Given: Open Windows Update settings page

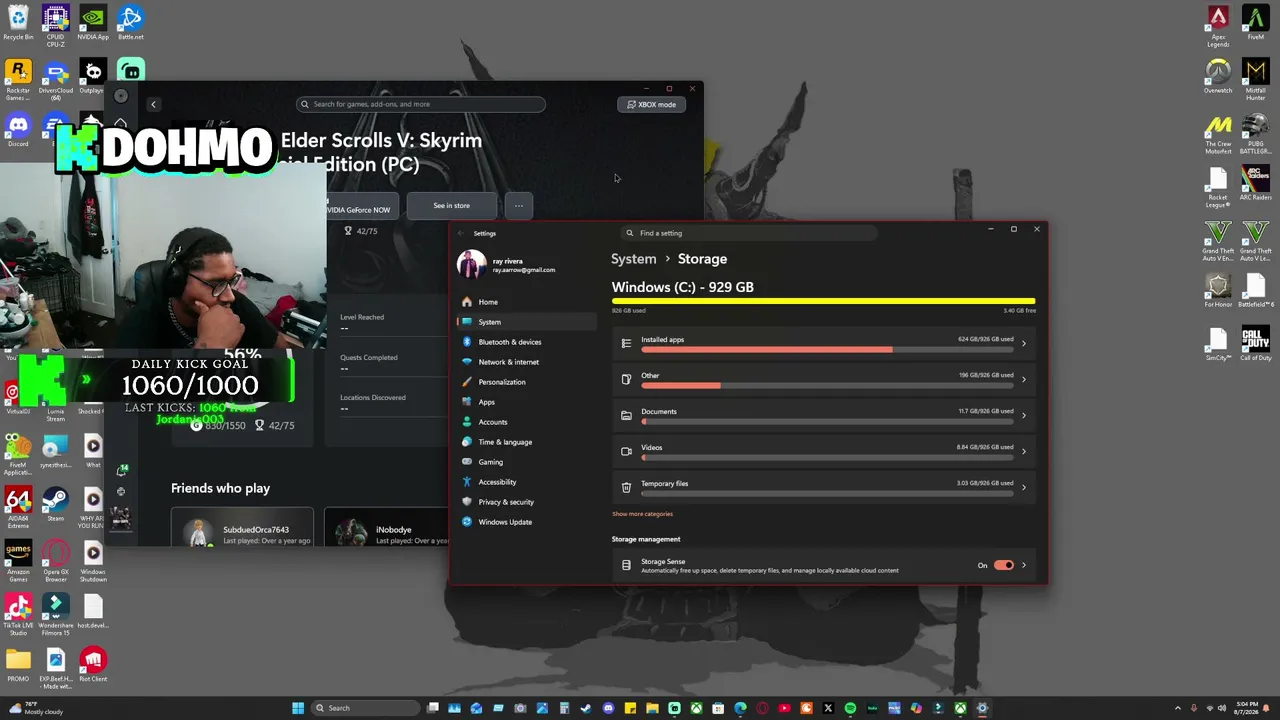Looking at the screenshot, I should 526,522.
